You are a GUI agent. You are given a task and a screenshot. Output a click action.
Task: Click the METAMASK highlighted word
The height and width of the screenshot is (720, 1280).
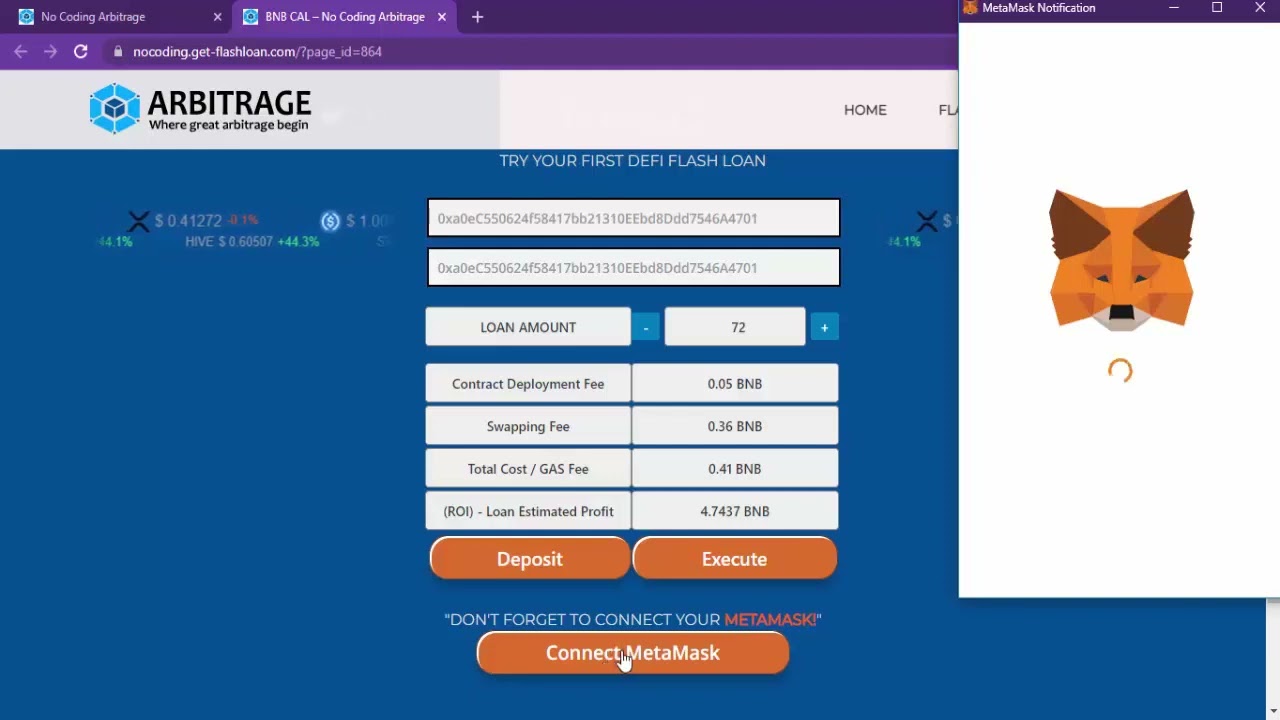tap(770, 620)
